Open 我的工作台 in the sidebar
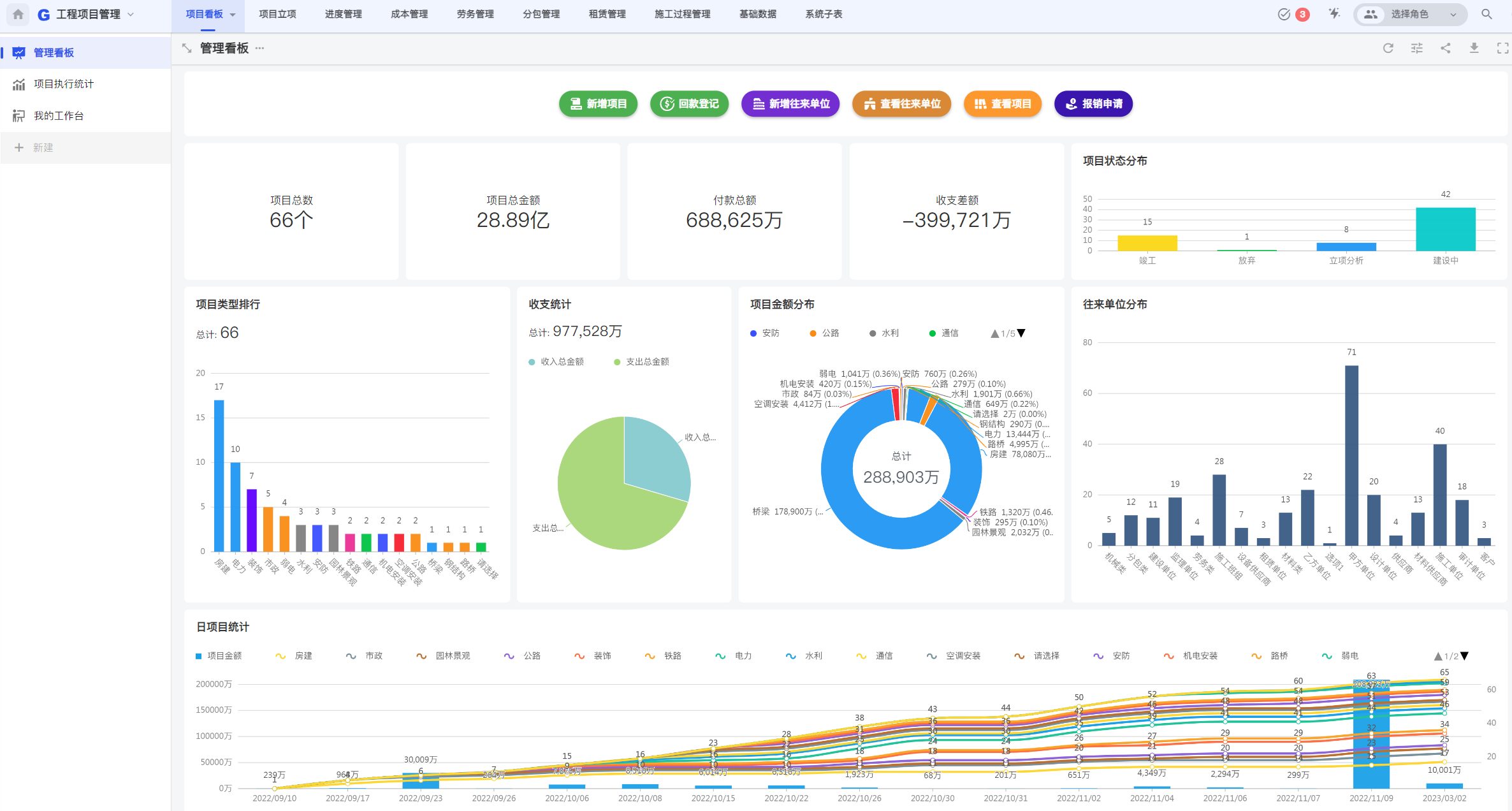Viewport: 1512px width, 811px height. (85, 116)
